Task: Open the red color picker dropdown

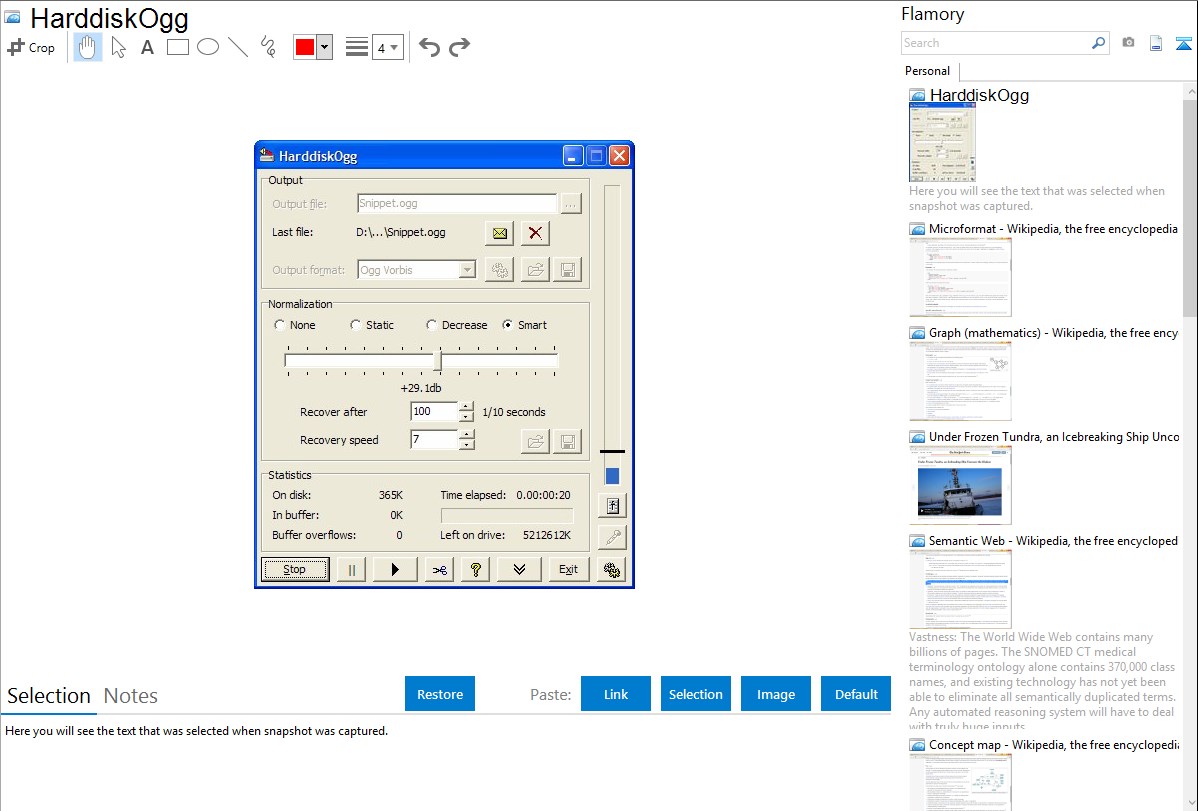Action: tap(324, 47)
